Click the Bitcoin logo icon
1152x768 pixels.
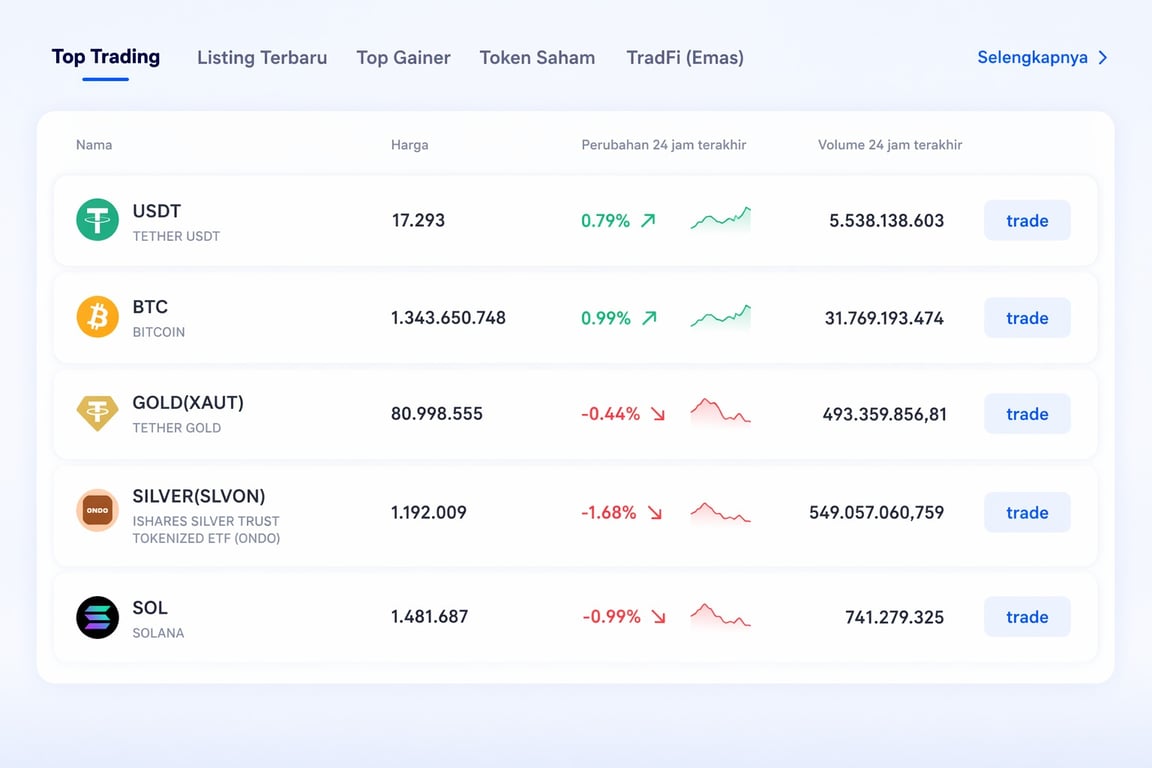pos(97,318)
